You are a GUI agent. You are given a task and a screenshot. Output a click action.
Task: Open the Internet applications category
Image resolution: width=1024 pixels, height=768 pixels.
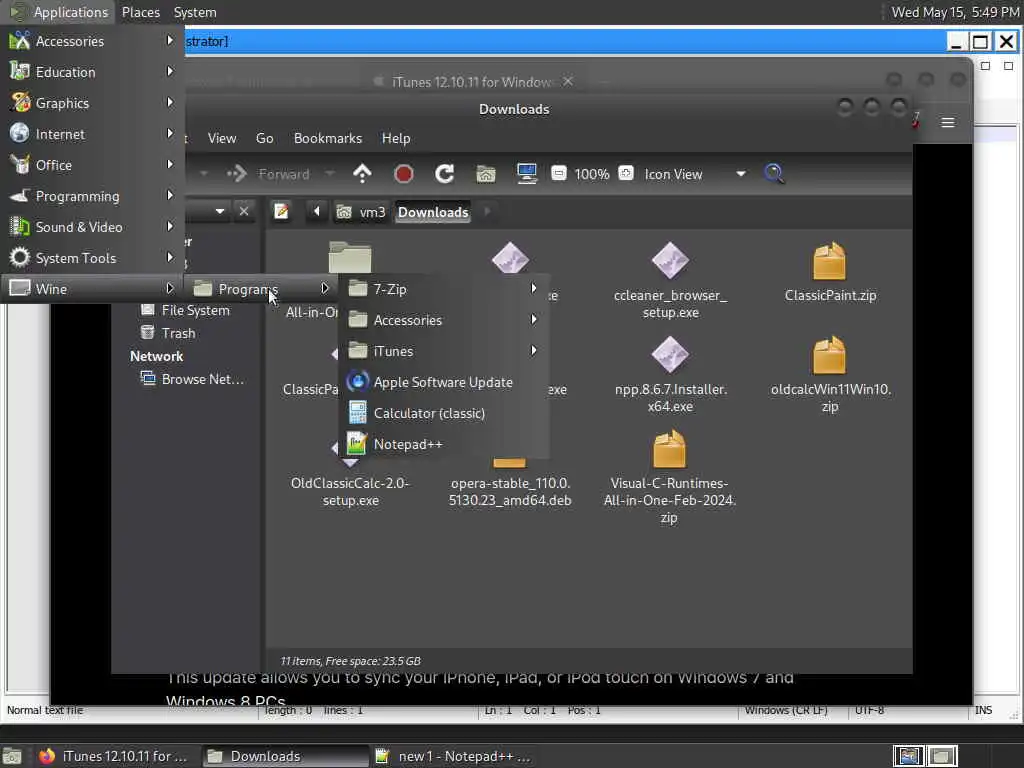(92, 134)
